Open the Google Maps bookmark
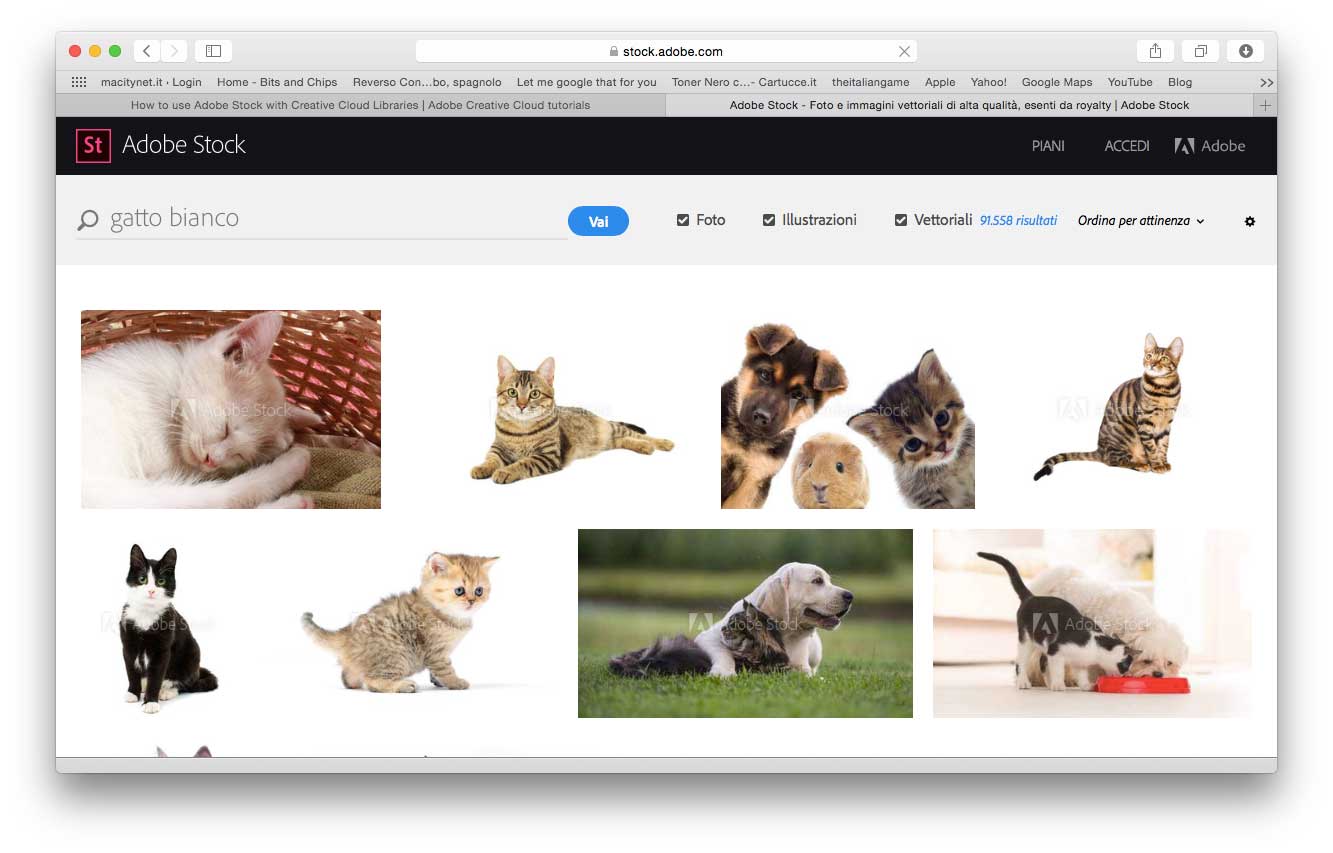 point(1057,82)
